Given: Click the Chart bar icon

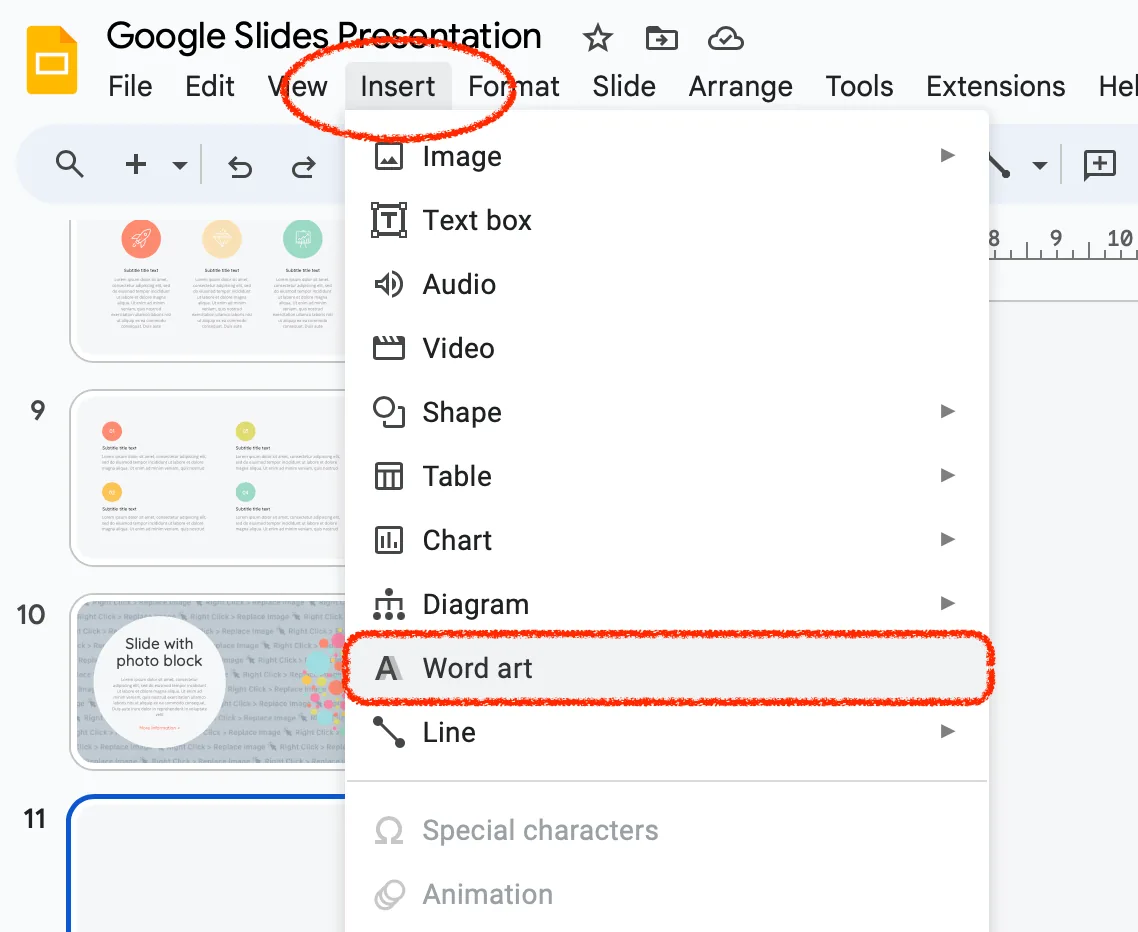Looking at the screenshot, I should click(x=389, y=540).
